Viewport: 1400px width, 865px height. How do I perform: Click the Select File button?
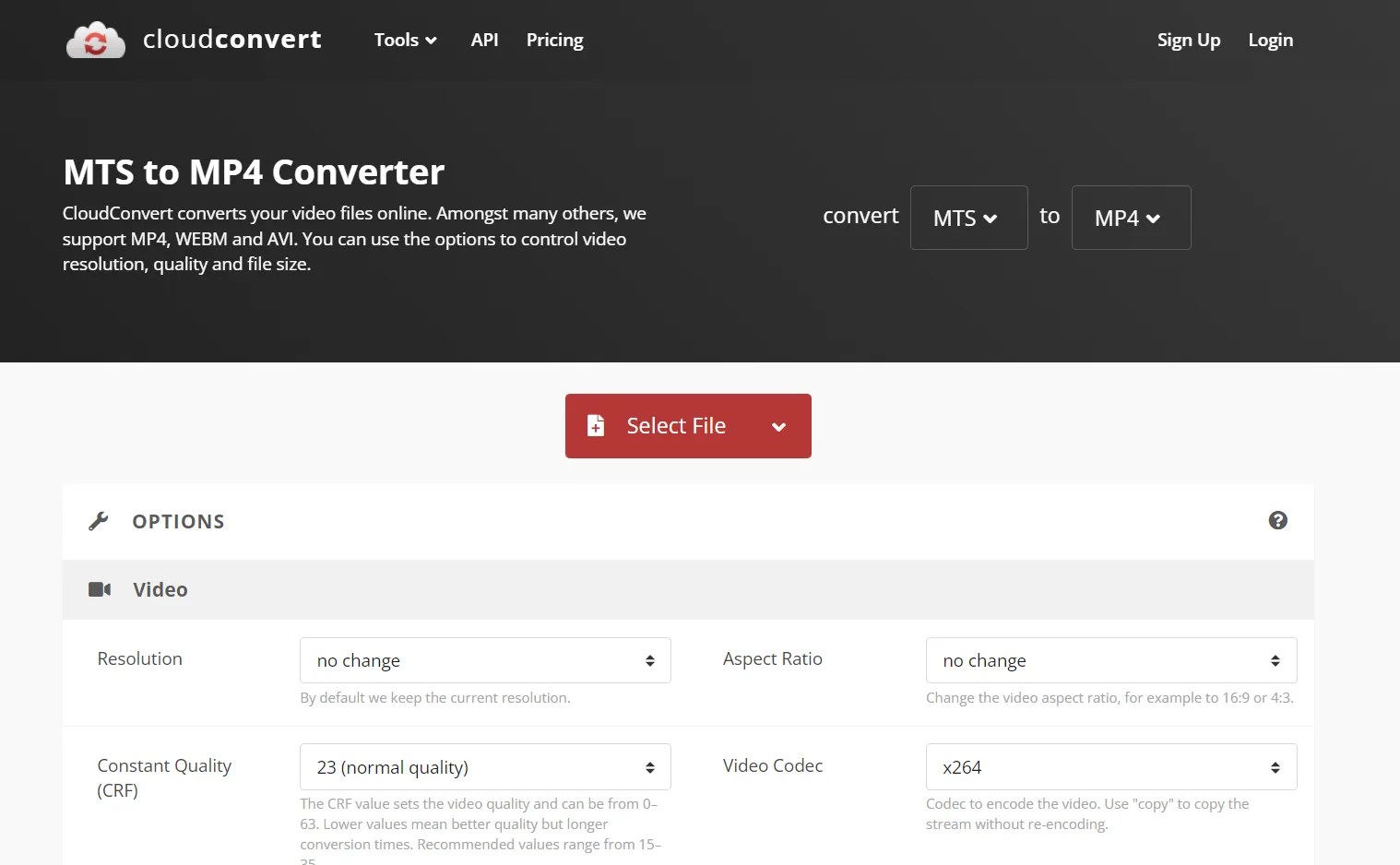pos(676,425)
